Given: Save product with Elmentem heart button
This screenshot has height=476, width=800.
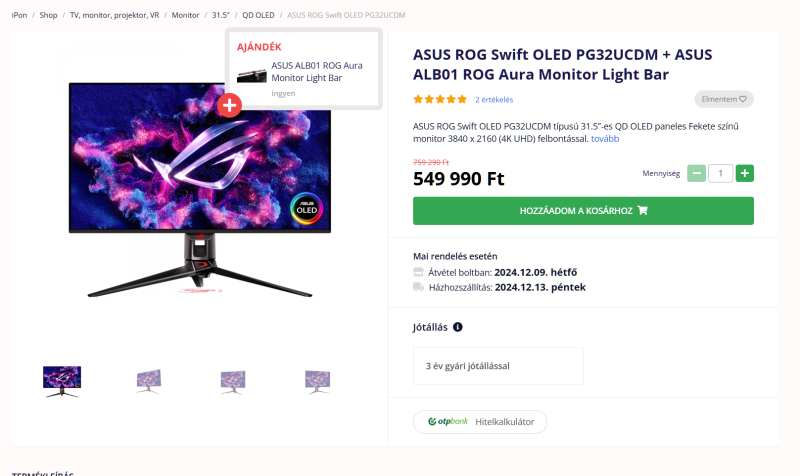Looking at the screenshot, I should point(724,99).
